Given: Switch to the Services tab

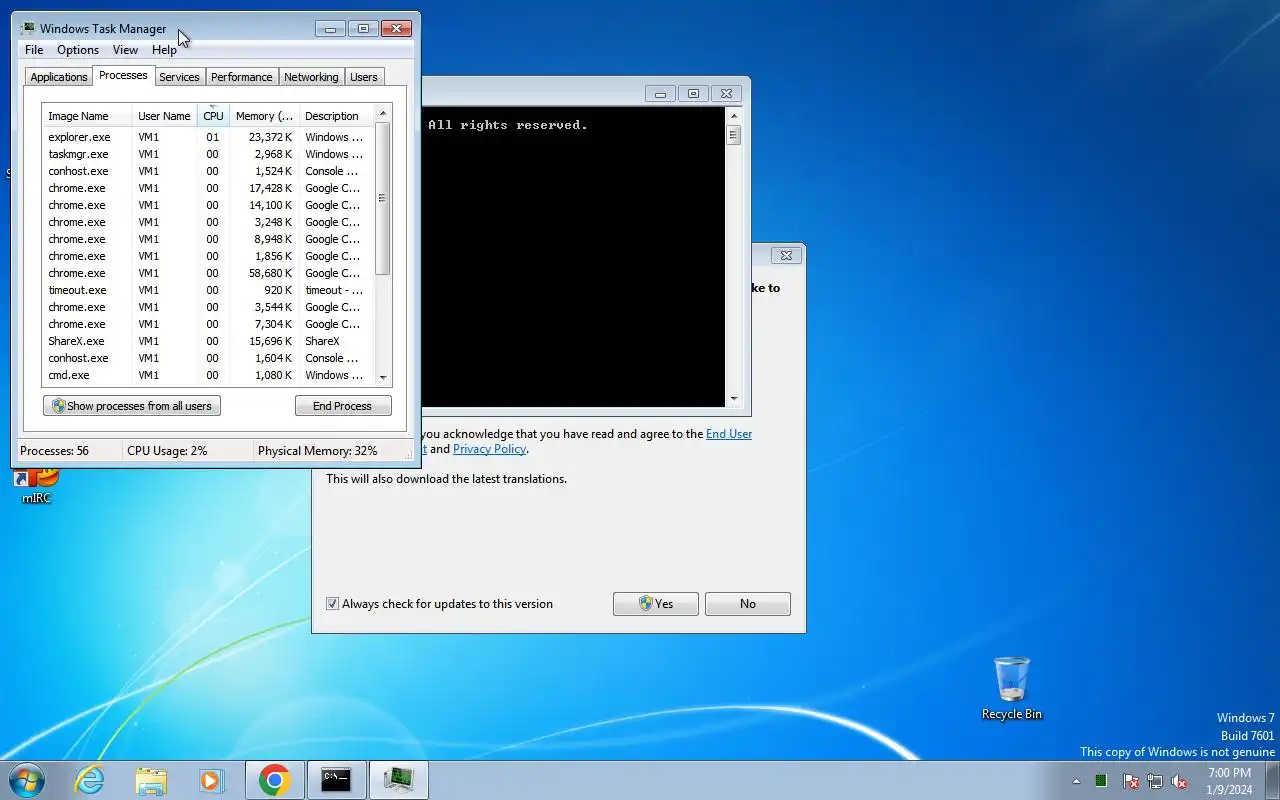Looking at the screenshot, I should tap(179, 77).
